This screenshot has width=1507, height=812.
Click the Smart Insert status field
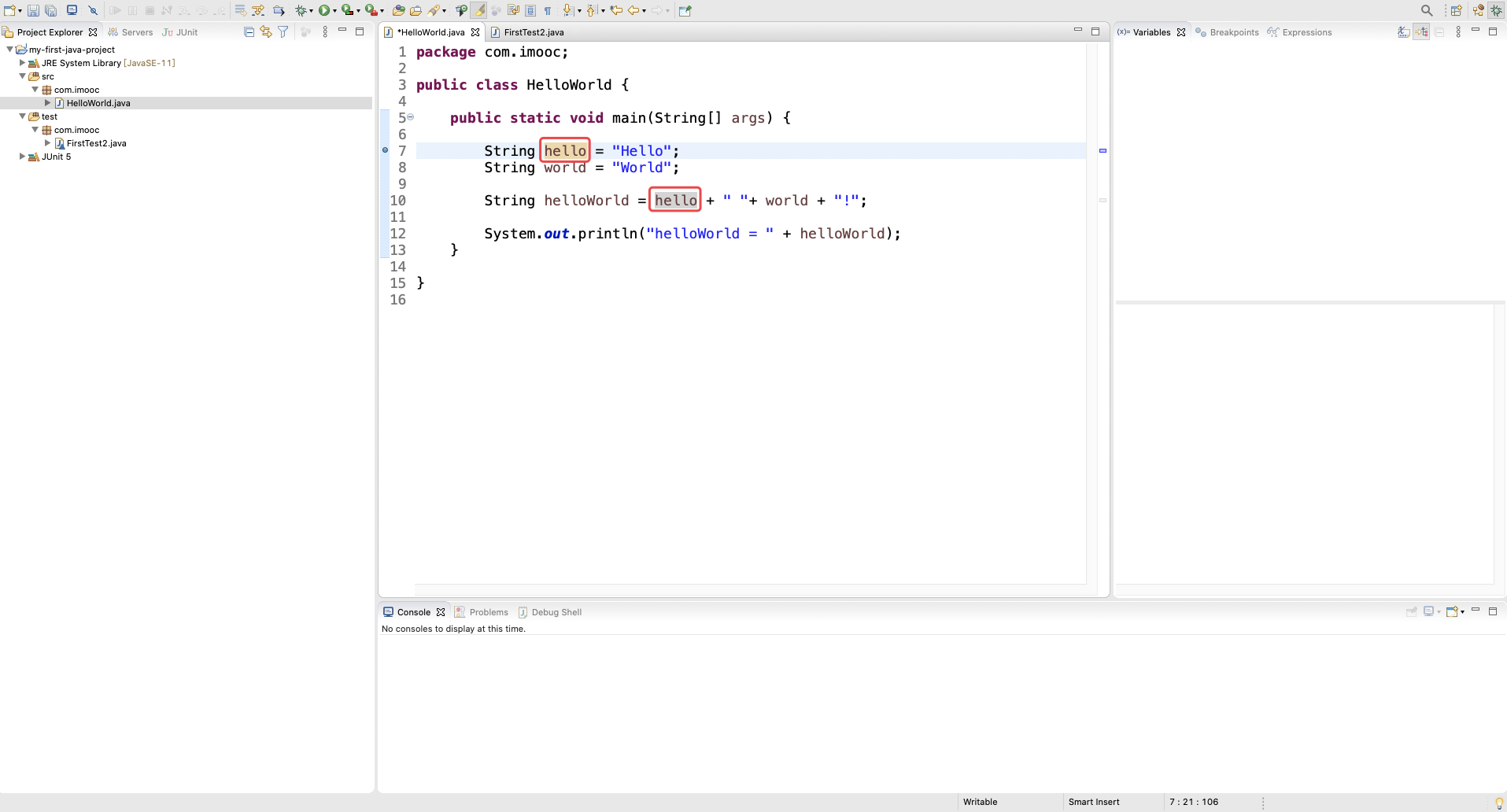coord(1094,802)
